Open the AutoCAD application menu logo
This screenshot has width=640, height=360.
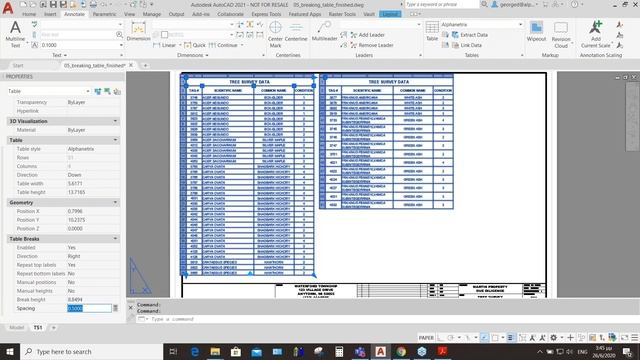click(7, 7)
